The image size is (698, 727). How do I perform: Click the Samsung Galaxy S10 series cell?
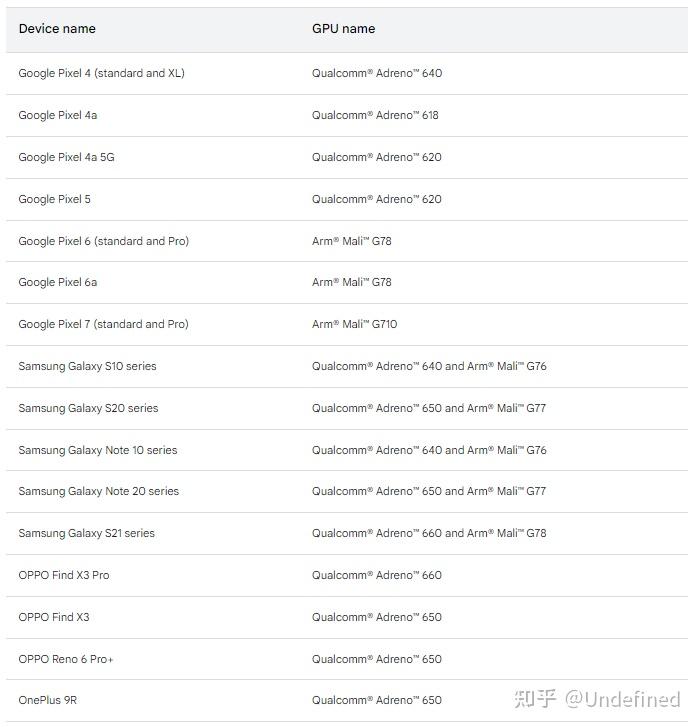(x=87, y=366)
